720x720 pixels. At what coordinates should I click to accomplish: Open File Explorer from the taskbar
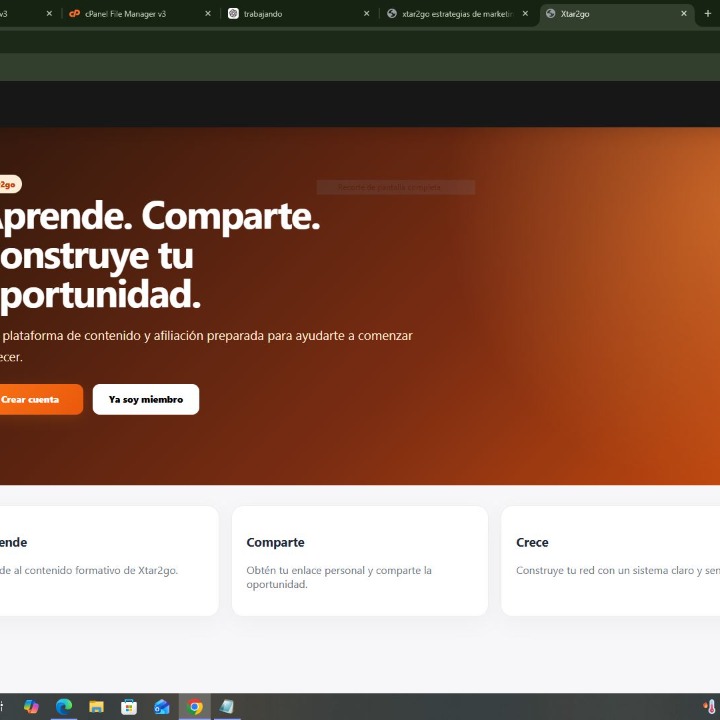(96, 706)
